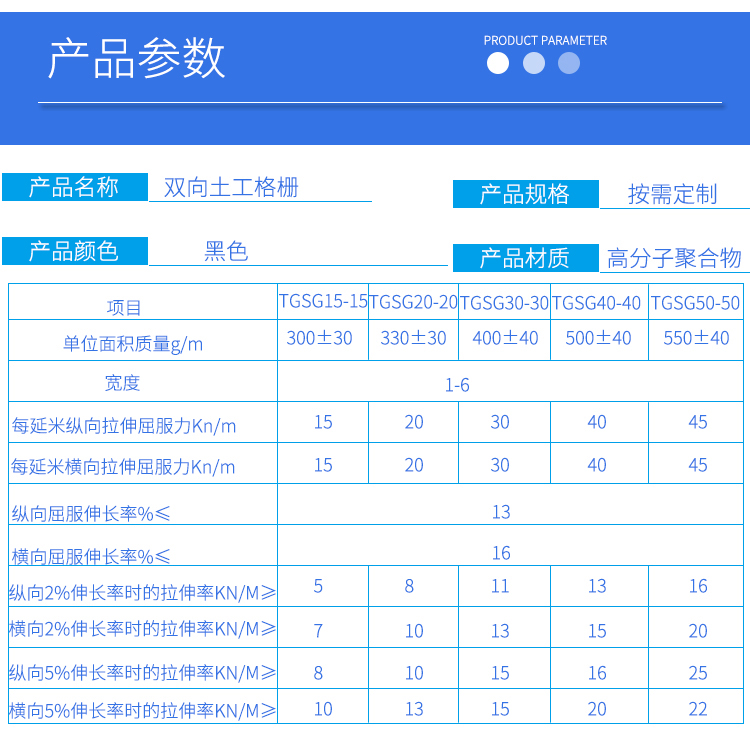
Task: Click the 宽度 row label
Action: 122,383
